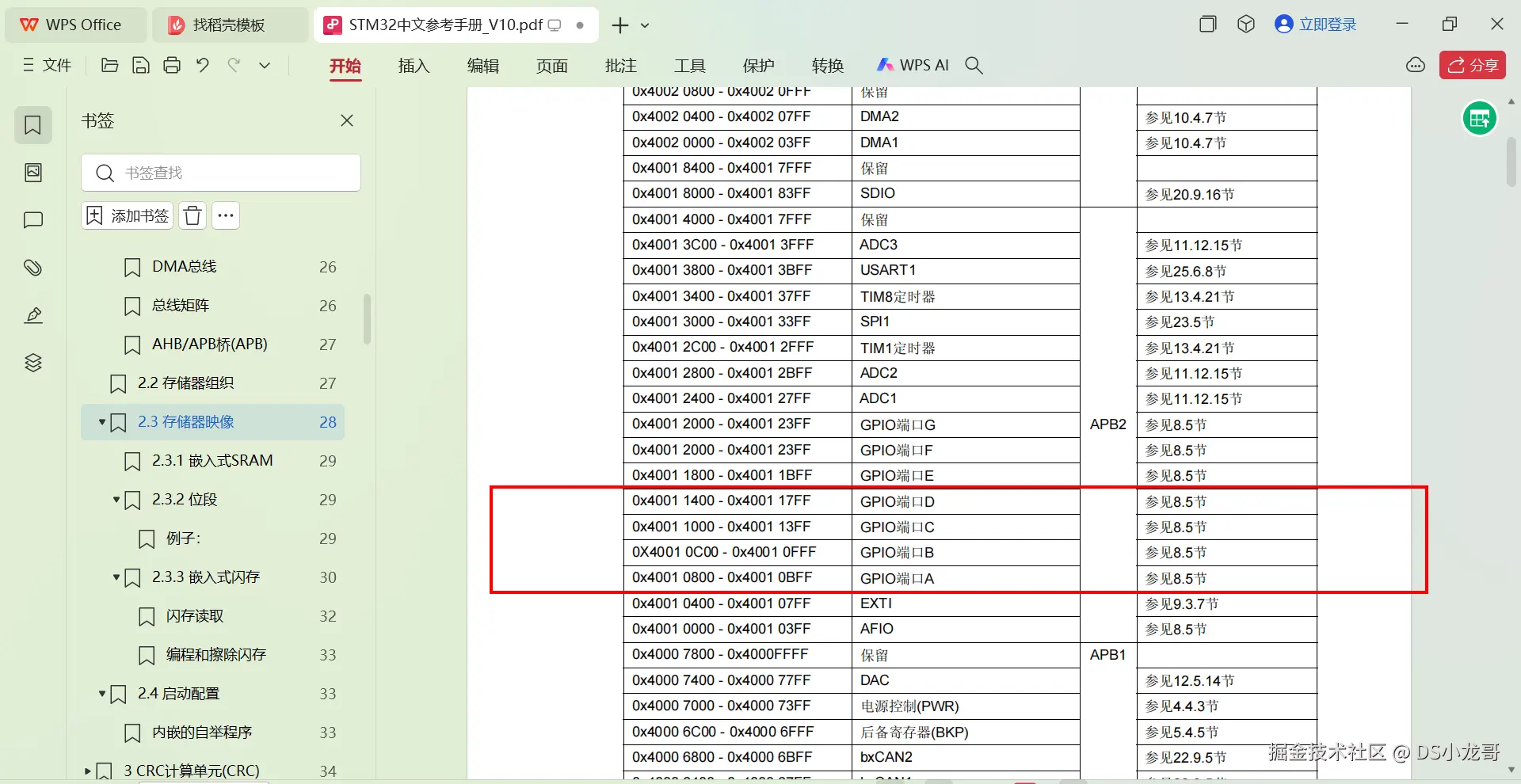Click the print icon

[x=172, y=65]
